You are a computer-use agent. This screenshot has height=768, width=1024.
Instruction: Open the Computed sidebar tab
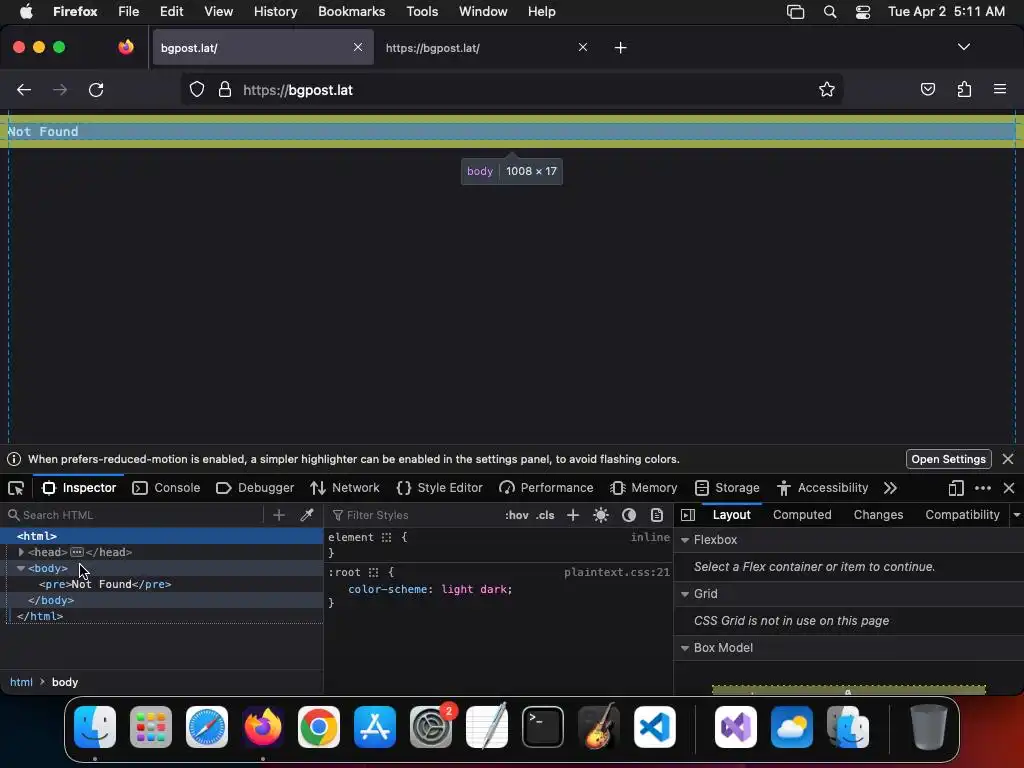click(x=802, y=515)
